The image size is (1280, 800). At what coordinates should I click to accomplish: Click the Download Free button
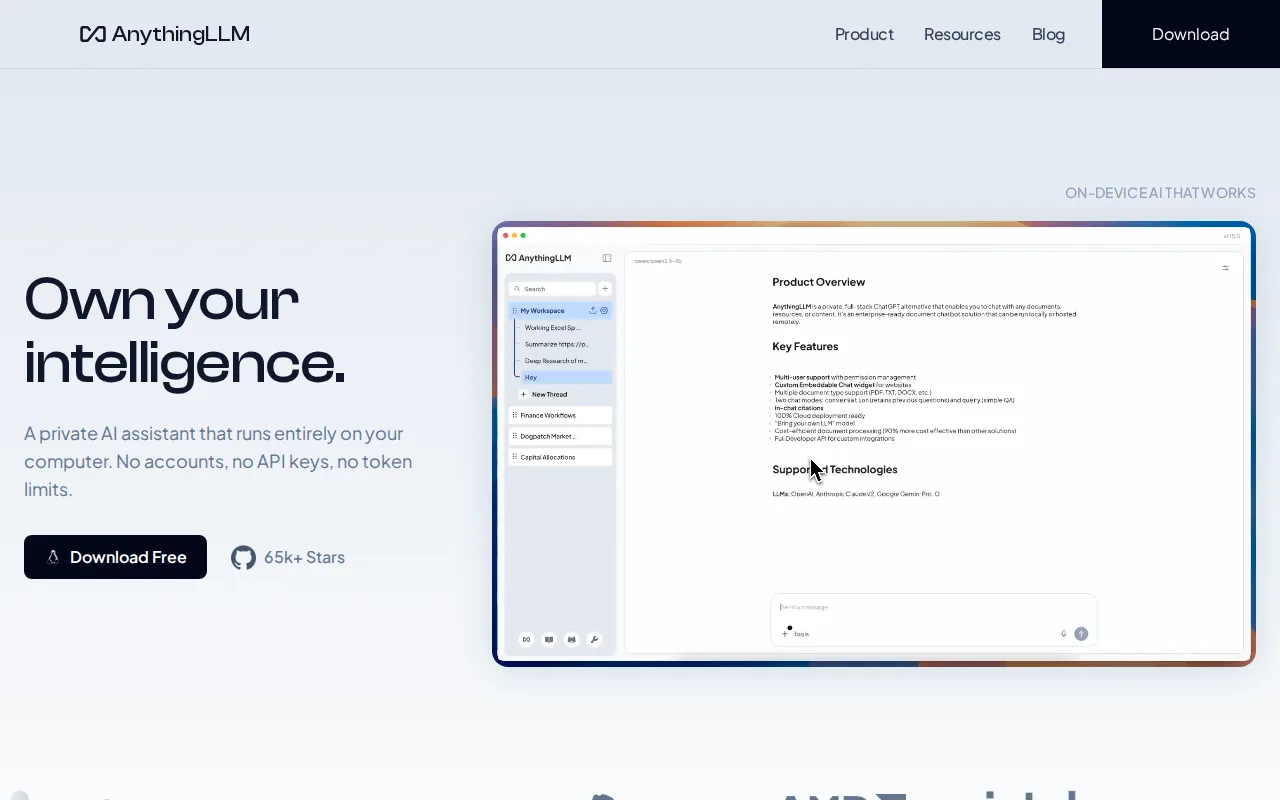coord(115,557)
